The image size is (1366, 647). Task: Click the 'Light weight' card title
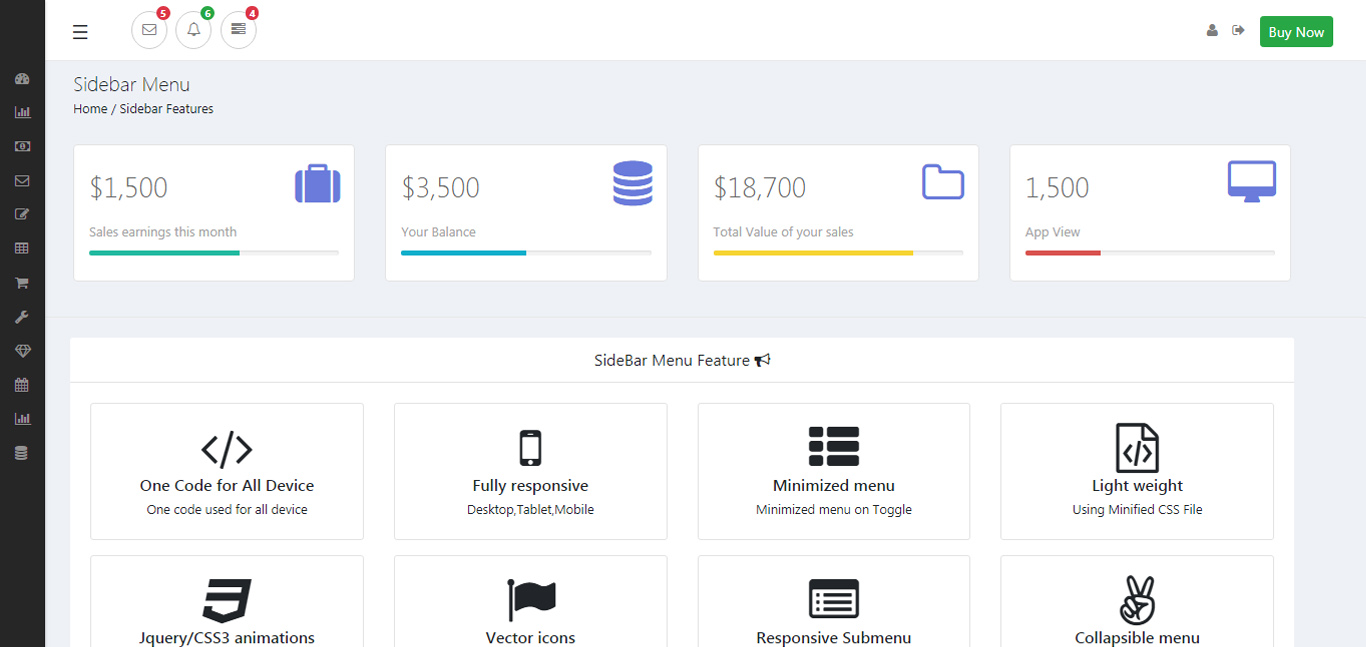[x=1137, y=486]
